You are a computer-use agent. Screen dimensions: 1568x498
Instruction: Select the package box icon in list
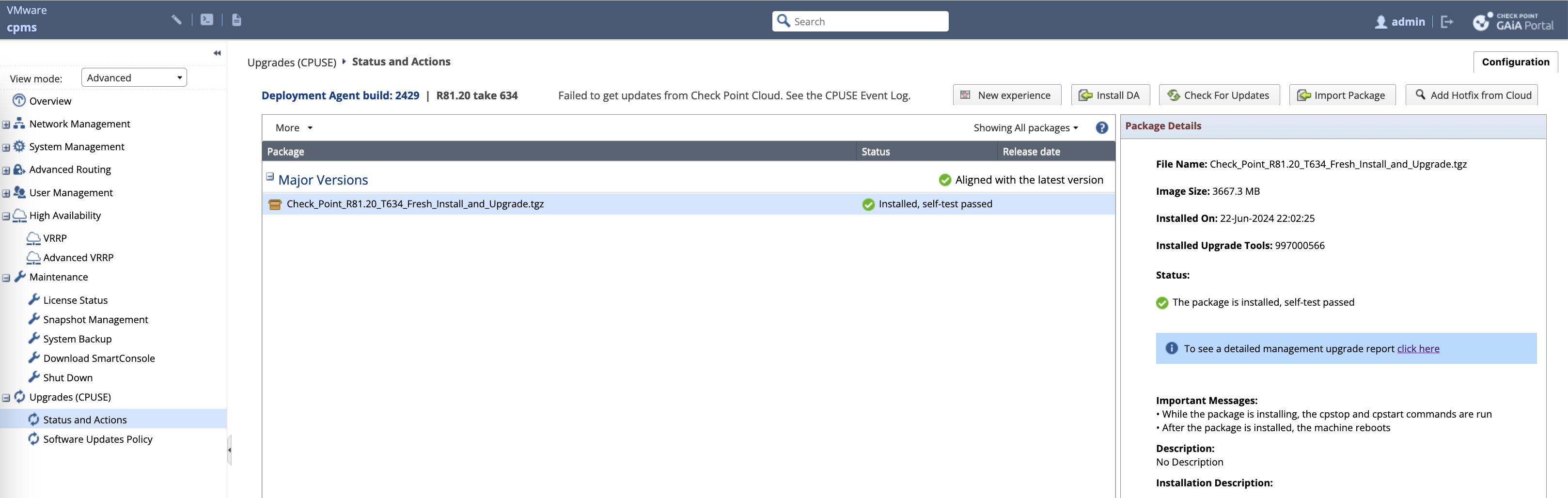[x=275, y=204]
